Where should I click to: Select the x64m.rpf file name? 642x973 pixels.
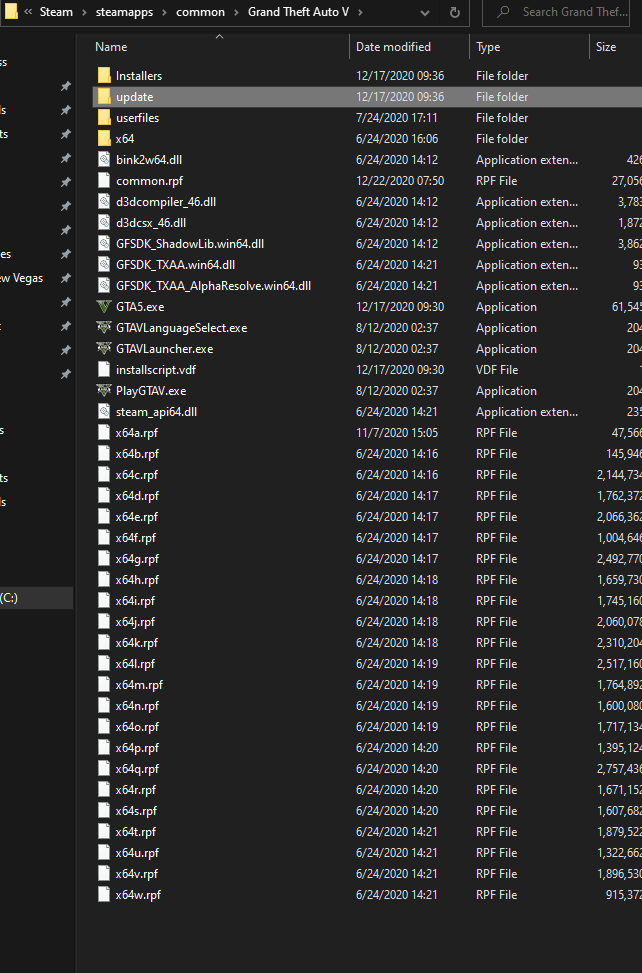click(x=139, y=685)
